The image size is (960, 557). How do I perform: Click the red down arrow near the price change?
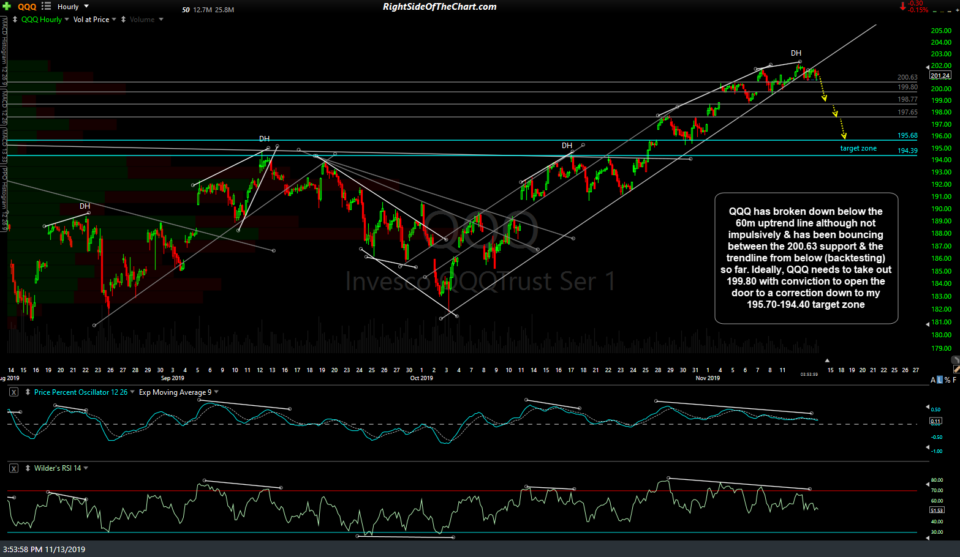[x=902, y=6]
